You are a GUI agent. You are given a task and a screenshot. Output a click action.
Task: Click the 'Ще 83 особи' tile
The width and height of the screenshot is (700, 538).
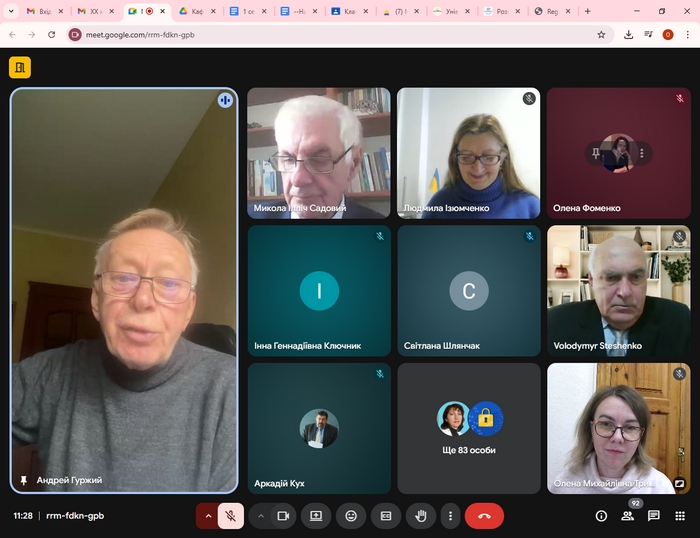468,428
